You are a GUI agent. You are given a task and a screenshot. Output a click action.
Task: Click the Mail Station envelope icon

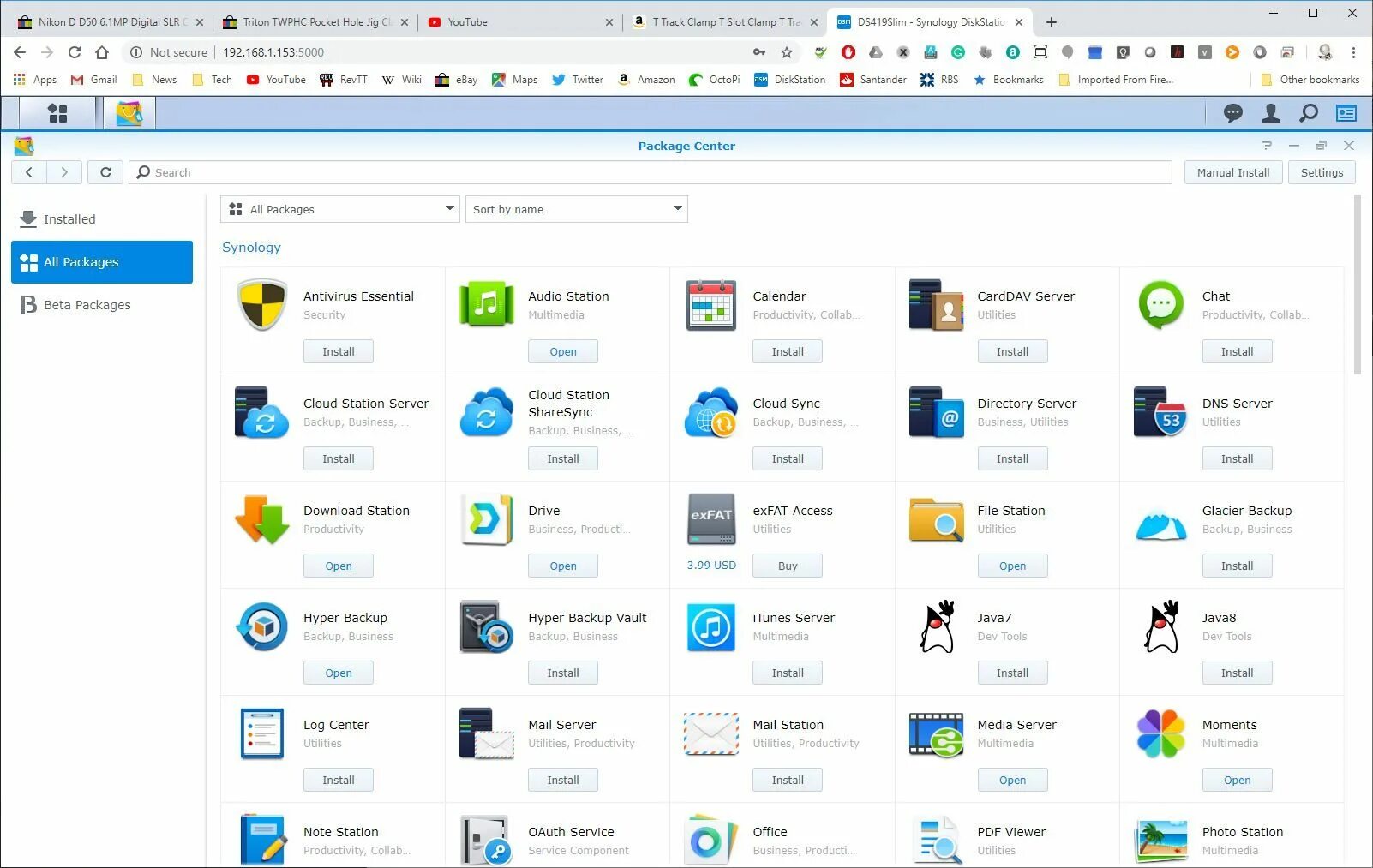pos(711,734)
